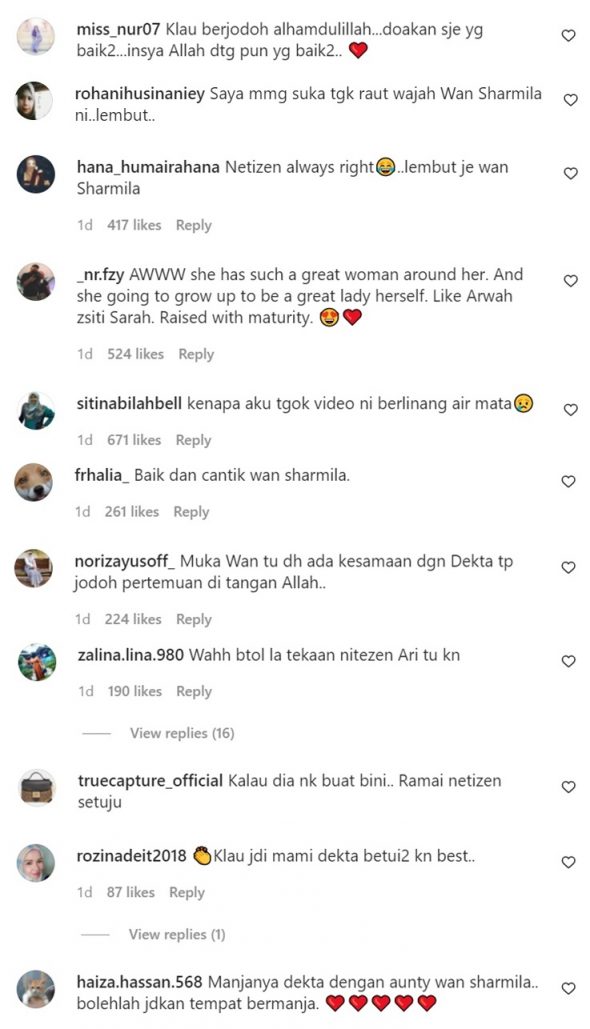This screenshot has height=1029, width=590.
Task: Reply to hana_humairahana's comment
Action: point(194,225)
